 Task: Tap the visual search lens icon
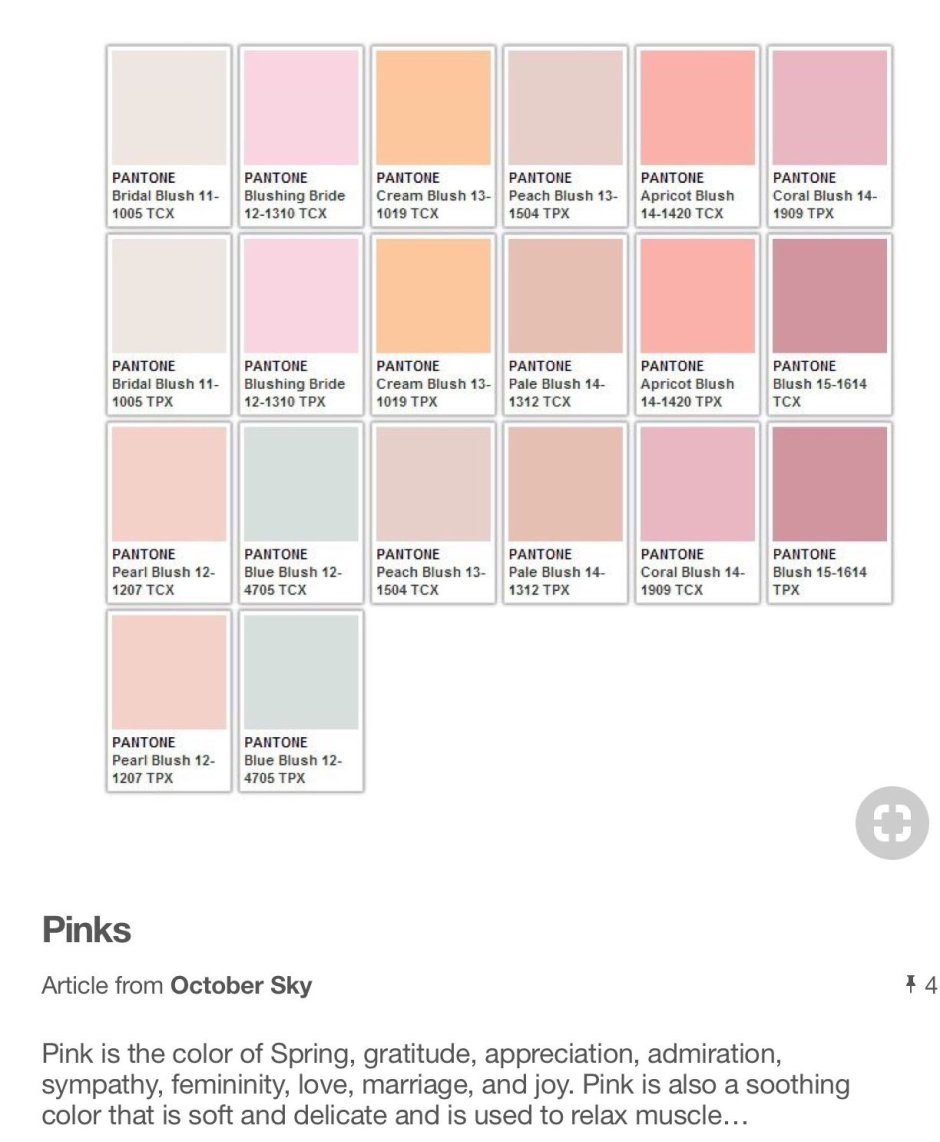tap(891, 822)
